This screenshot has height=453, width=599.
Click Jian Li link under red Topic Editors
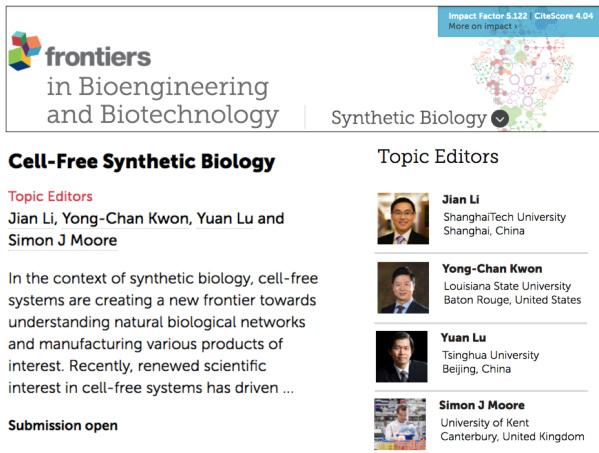coord(32,218)
